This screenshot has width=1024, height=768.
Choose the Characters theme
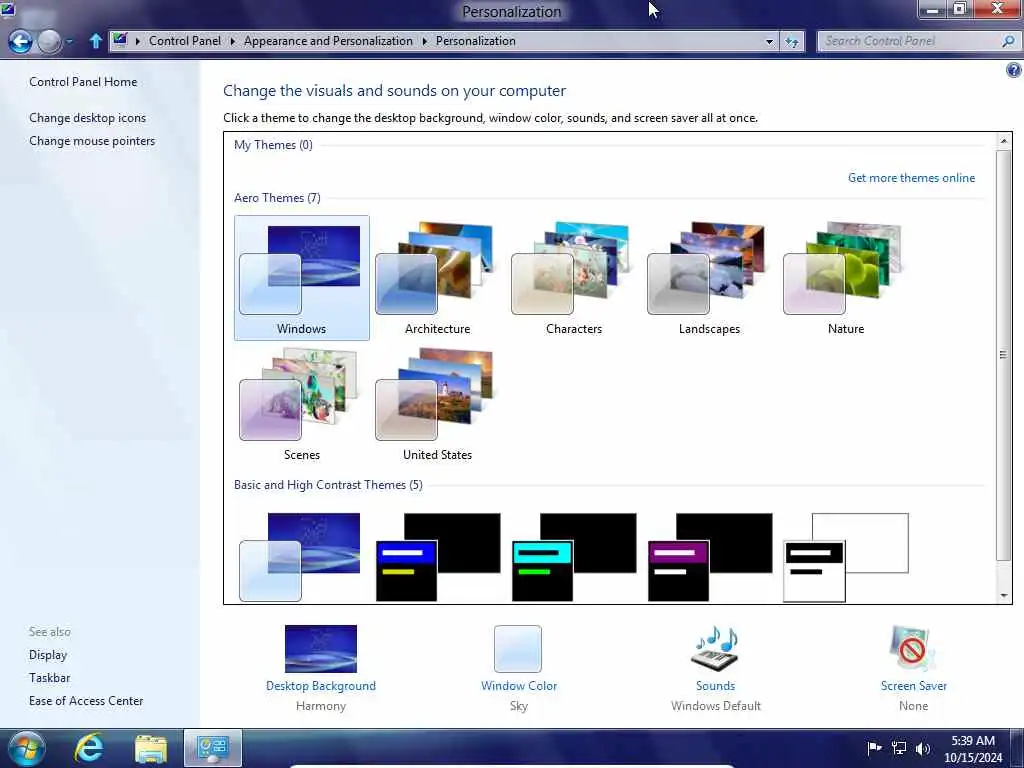tap(573, 278)
